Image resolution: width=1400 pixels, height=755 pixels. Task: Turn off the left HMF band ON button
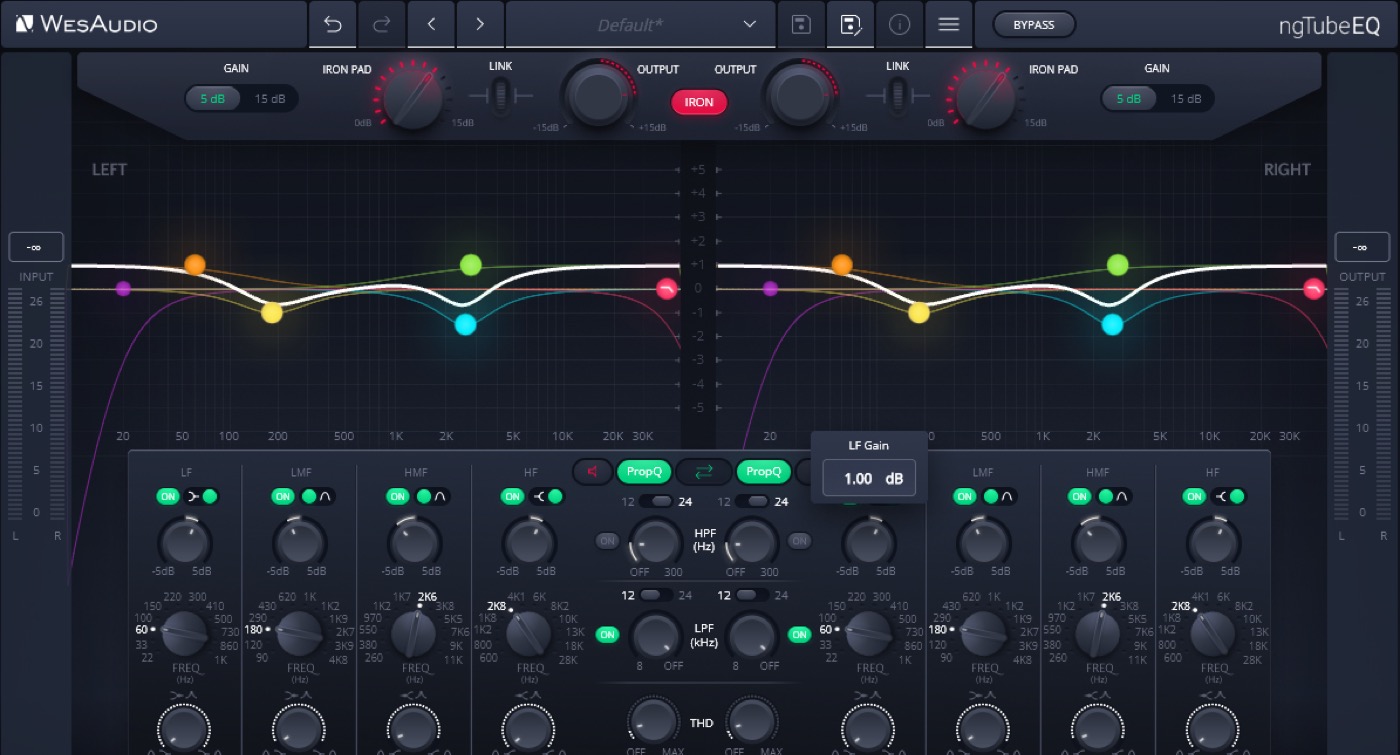pos(398,496)
